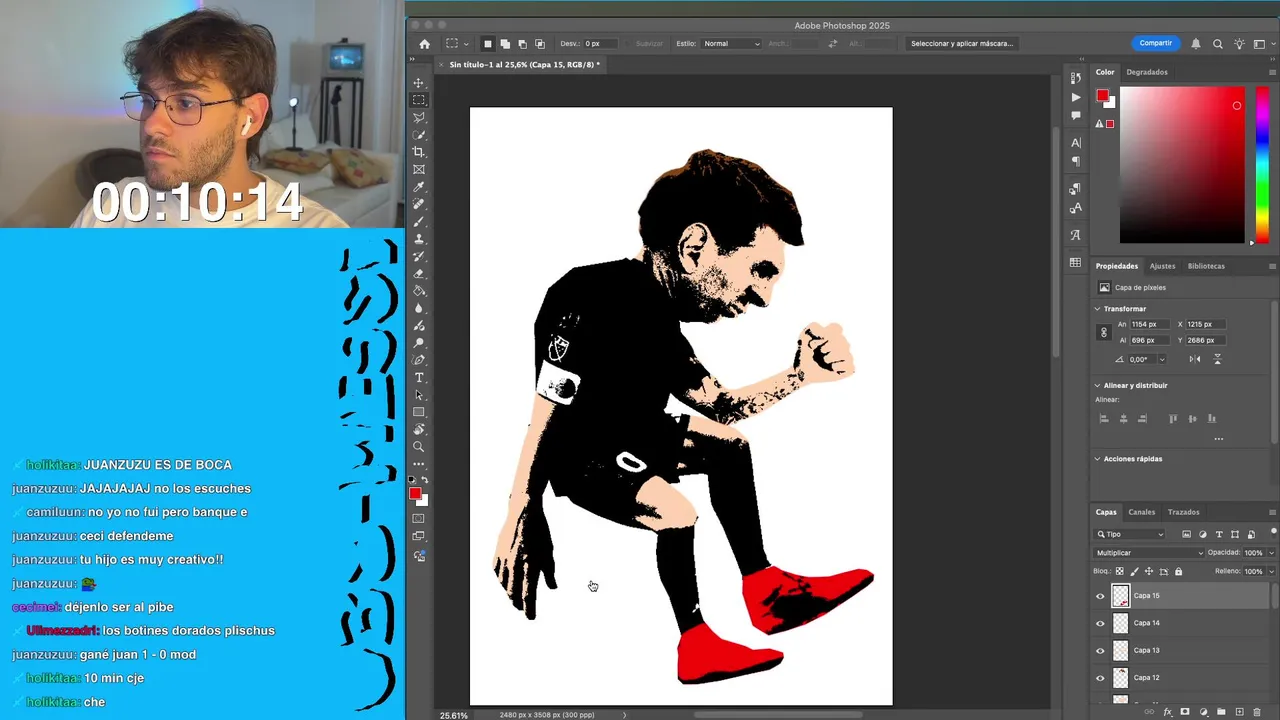Select the Frame tool
This screenshot has width=1280, height=720.
[x=419, y=169]
